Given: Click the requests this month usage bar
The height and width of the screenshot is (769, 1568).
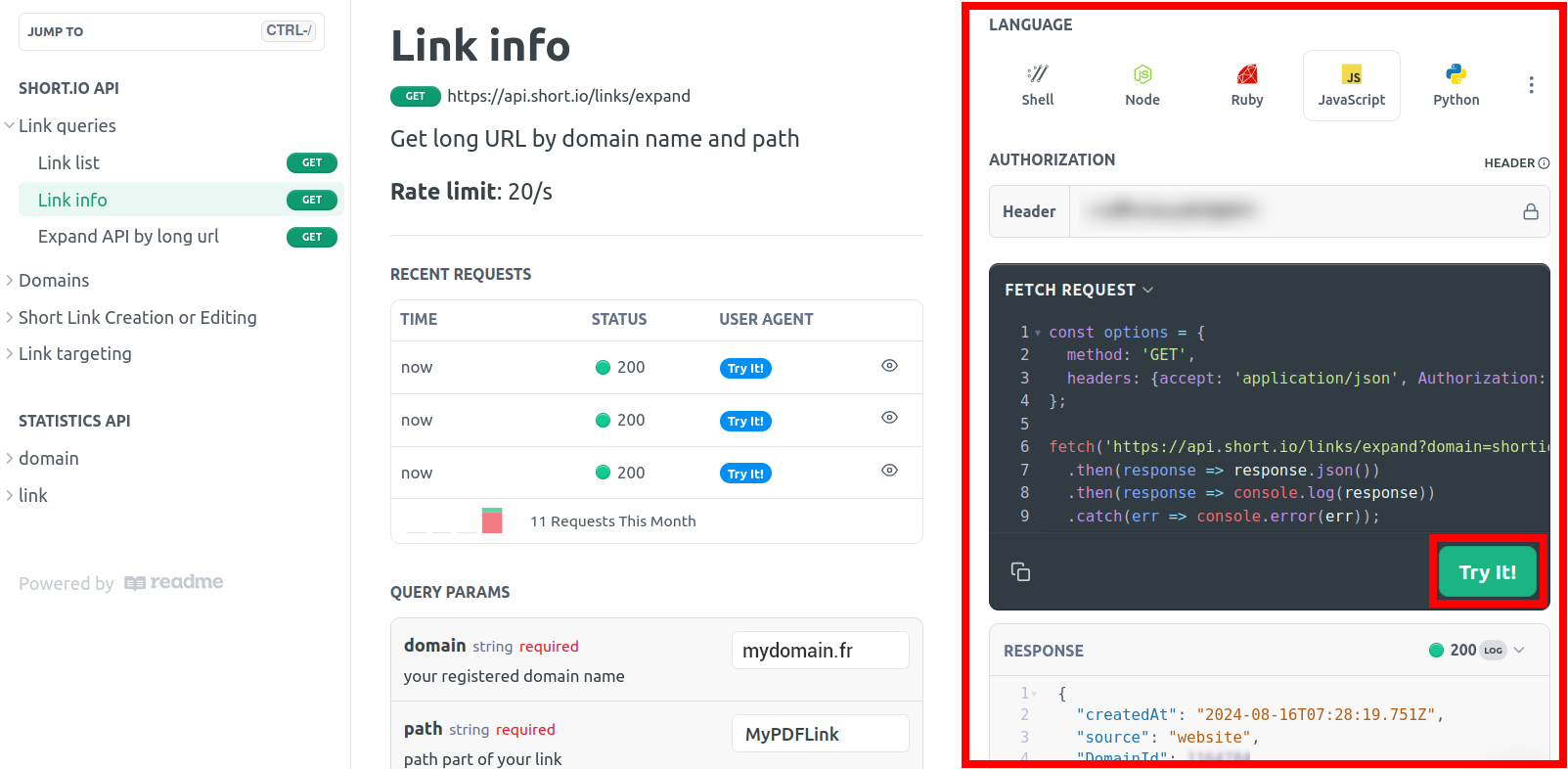Looking at the screenshot, I should click(492, 520).
